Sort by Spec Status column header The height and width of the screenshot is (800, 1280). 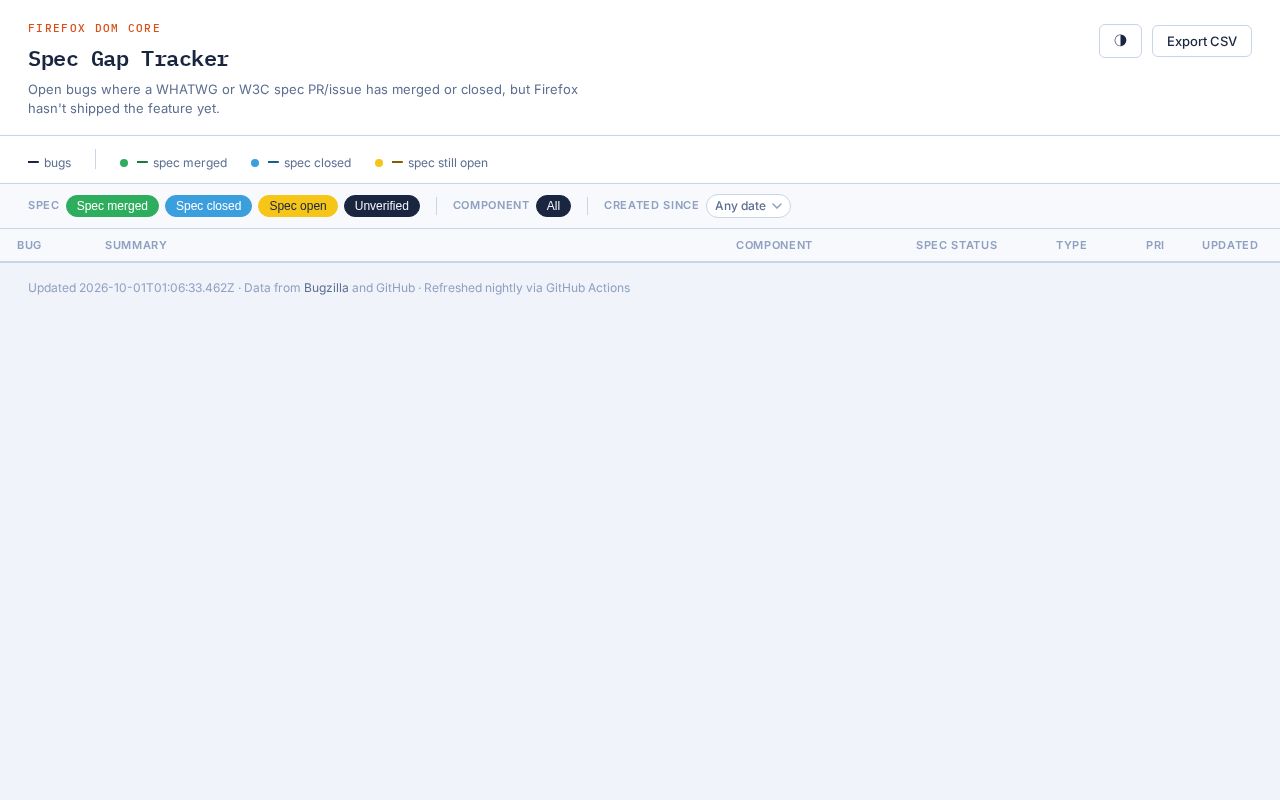point(957,245)
